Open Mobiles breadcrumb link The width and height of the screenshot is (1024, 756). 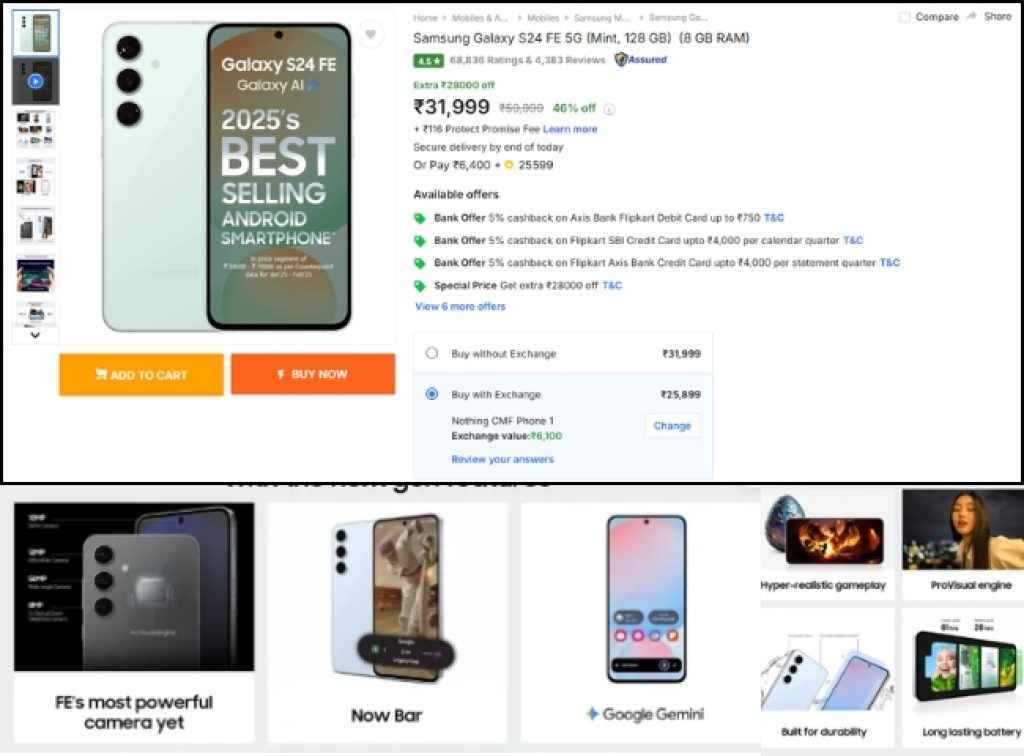point(544,16)
